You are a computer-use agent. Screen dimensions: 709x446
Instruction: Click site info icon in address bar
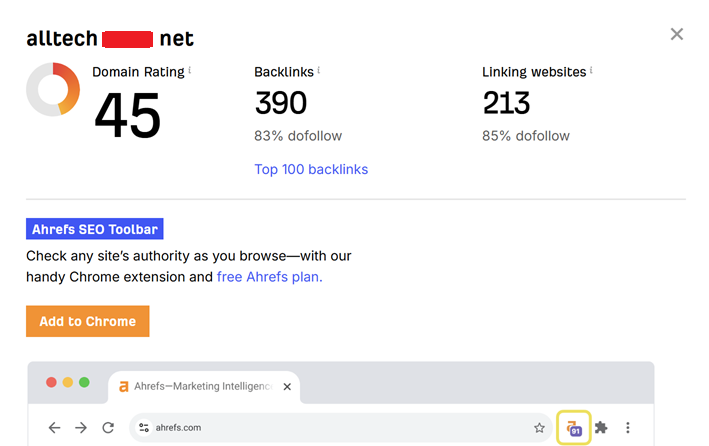pyautogui.click(x=144, y=427)
